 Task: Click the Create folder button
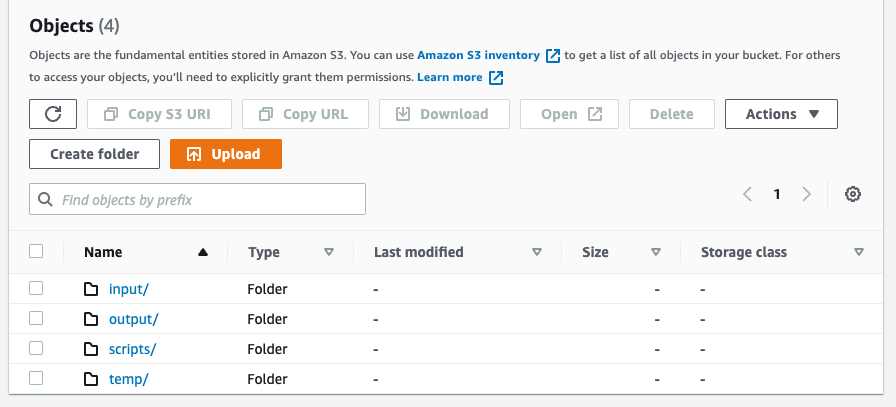[x=94, y=154]
